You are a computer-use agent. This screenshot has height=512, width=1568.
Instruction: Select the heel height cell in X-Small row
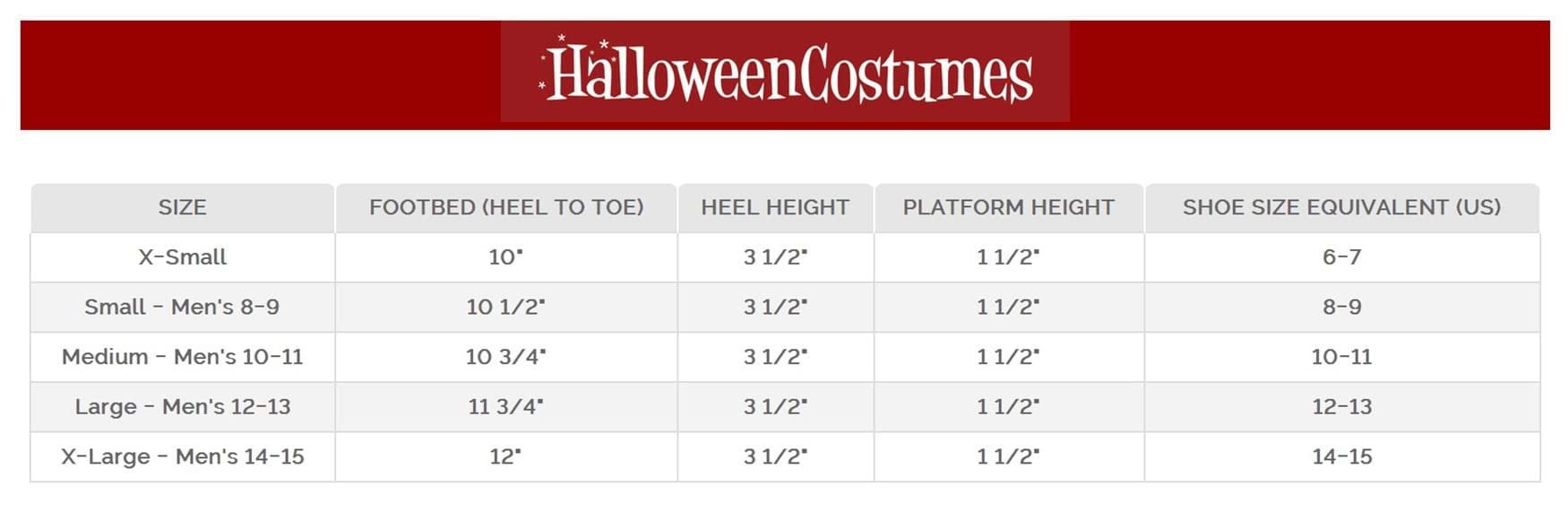pyautogui.click(x=775, y=257)
